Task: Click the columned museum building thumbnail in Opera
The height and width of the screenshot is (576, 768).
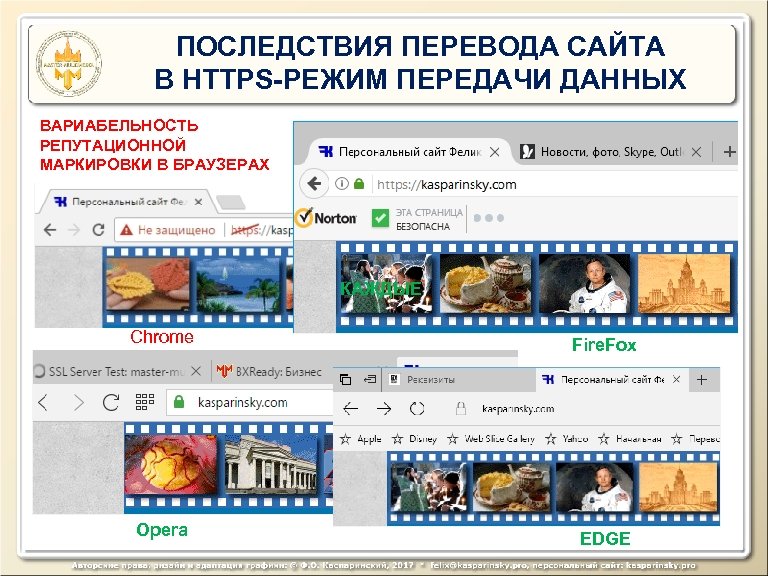Action: coord(271,464)
